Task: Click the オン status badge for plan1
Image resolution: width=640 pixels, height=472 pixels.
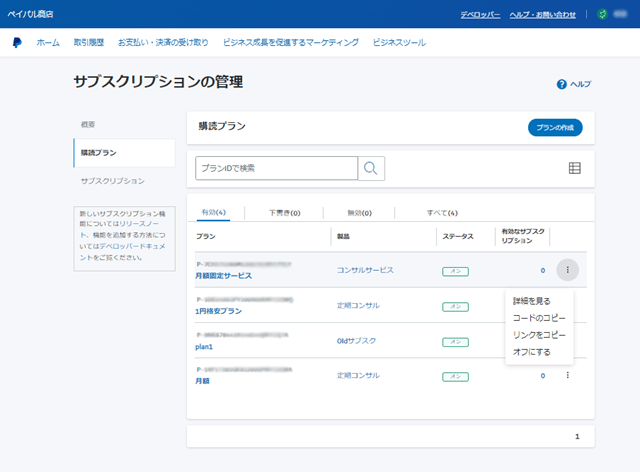Action: tap(455, 341)
